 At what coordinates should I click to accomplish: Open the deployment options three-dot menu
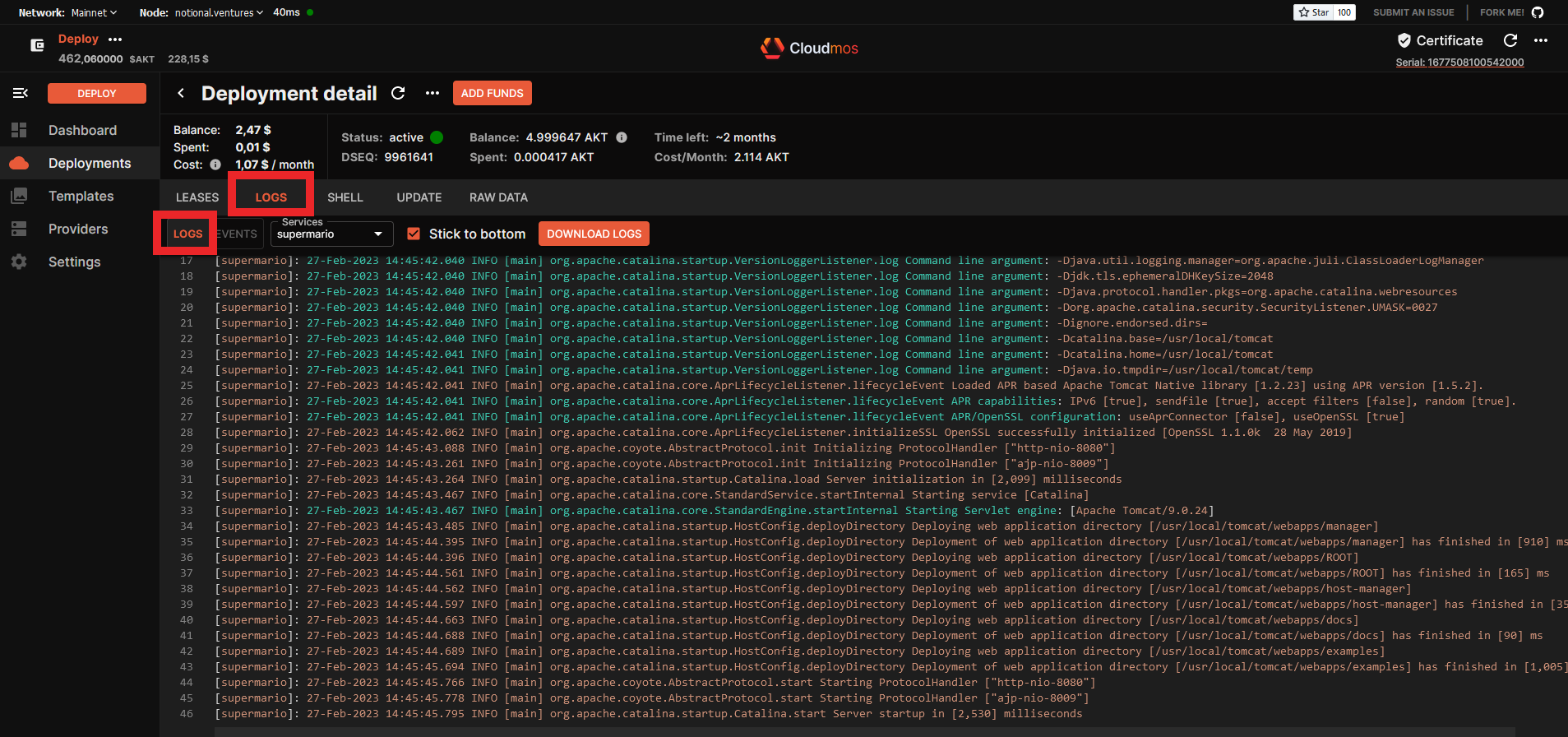click(432, 94)
